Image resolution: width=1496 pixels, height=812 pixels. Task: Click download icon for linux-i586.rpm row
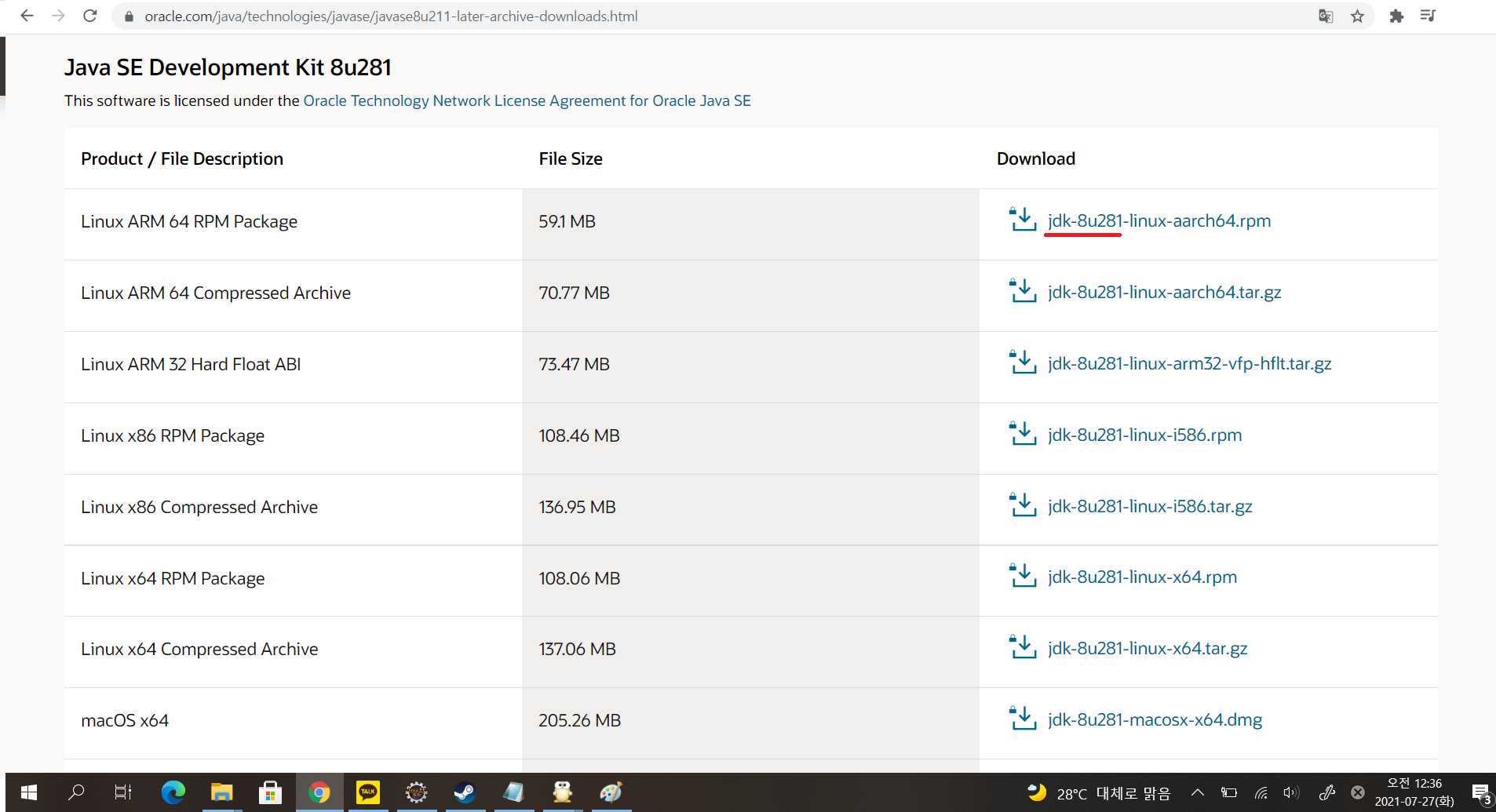[x=1023, y=434]
